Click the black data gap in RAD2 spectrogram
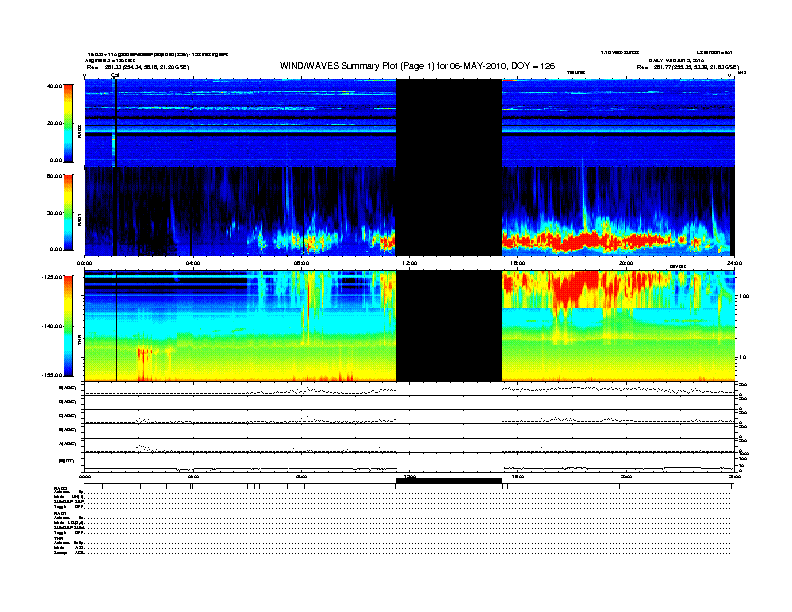The image size is (792, 612). 449,123
